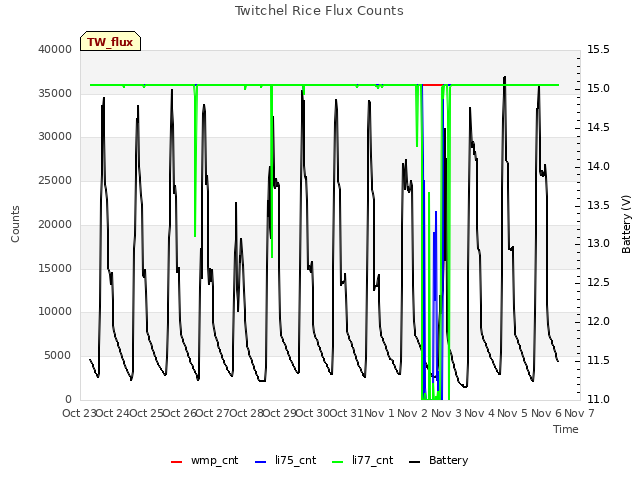
Task: Click the Nov 7 date label
Action: tap(579, 413)
